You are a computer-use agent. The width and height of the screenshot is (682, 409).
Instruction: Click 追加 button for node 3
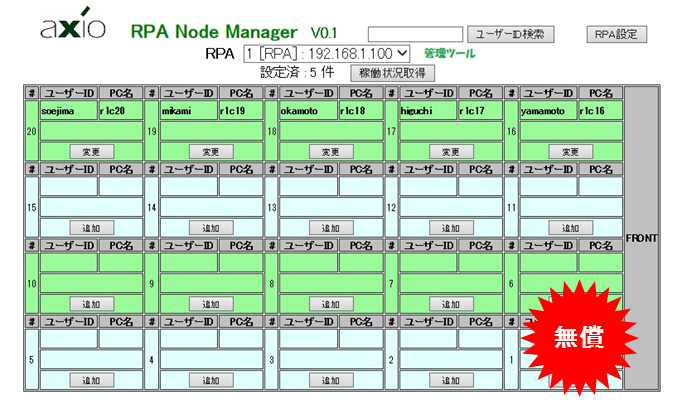(331, 380)
